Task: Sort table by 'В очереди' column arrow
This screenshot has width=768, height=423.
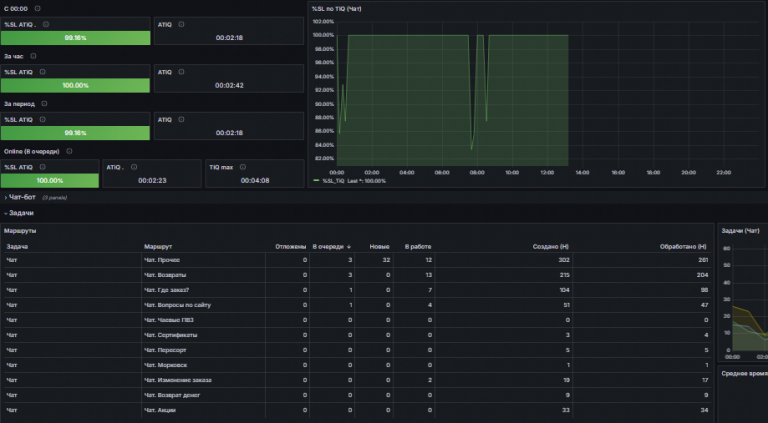Action: (x=349, y=247)
